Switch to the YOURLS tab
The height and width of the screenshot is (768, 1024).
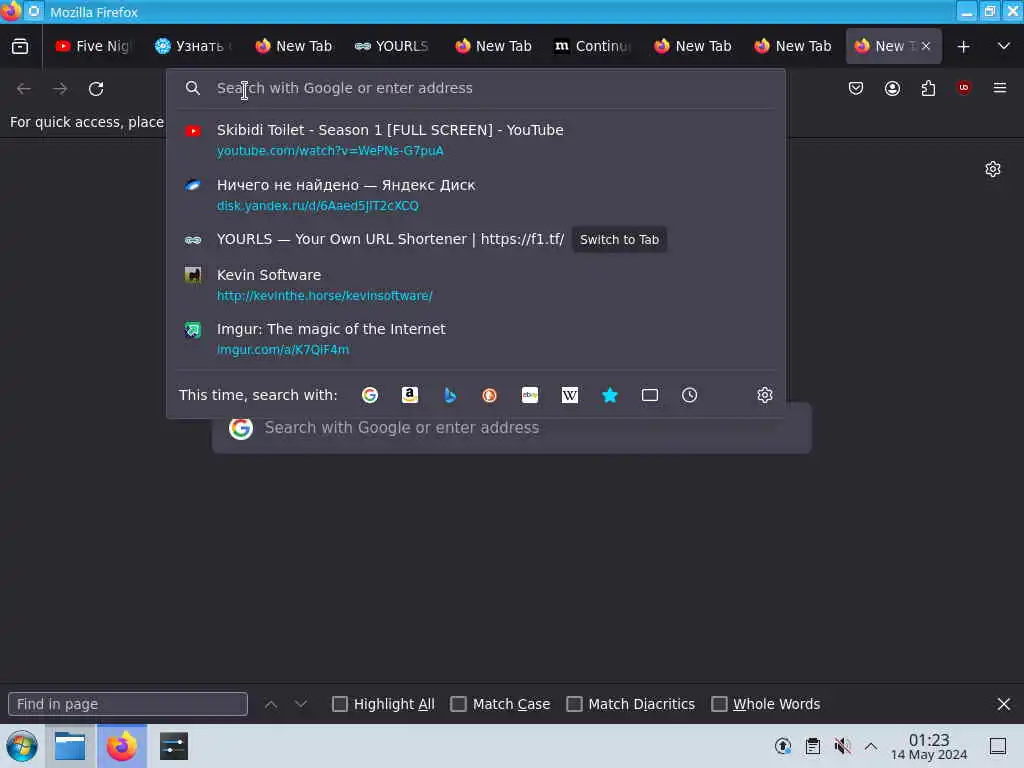[x=393, y=46]
